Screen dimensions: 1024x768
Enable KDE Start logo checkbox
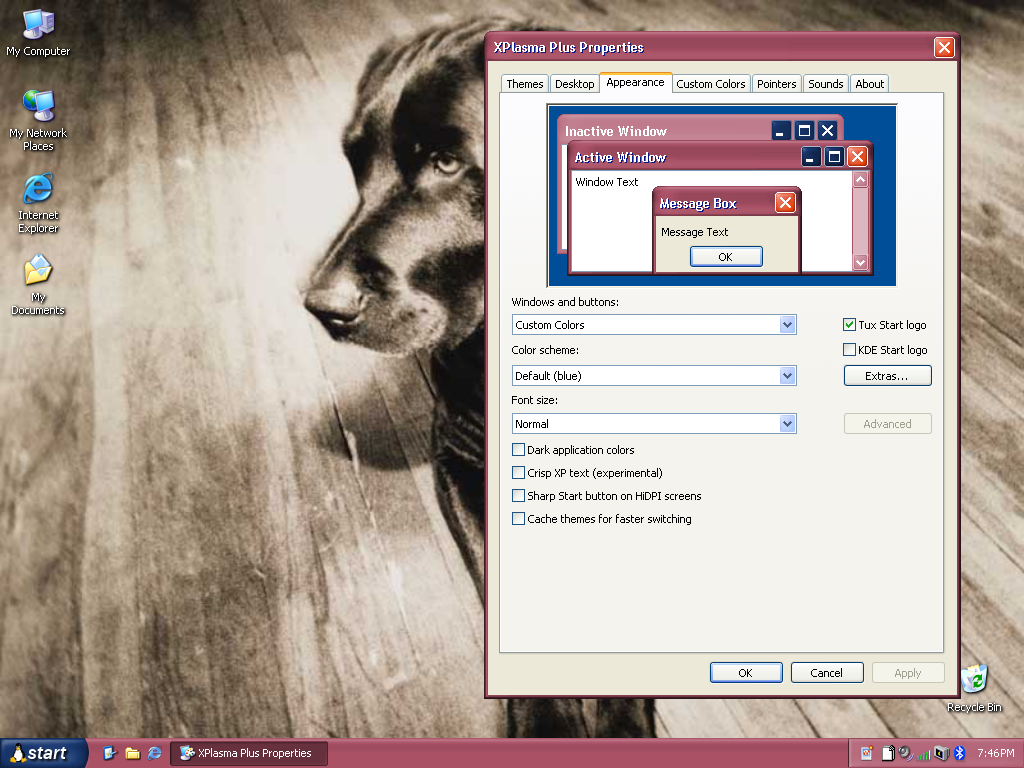coord(849,349)
